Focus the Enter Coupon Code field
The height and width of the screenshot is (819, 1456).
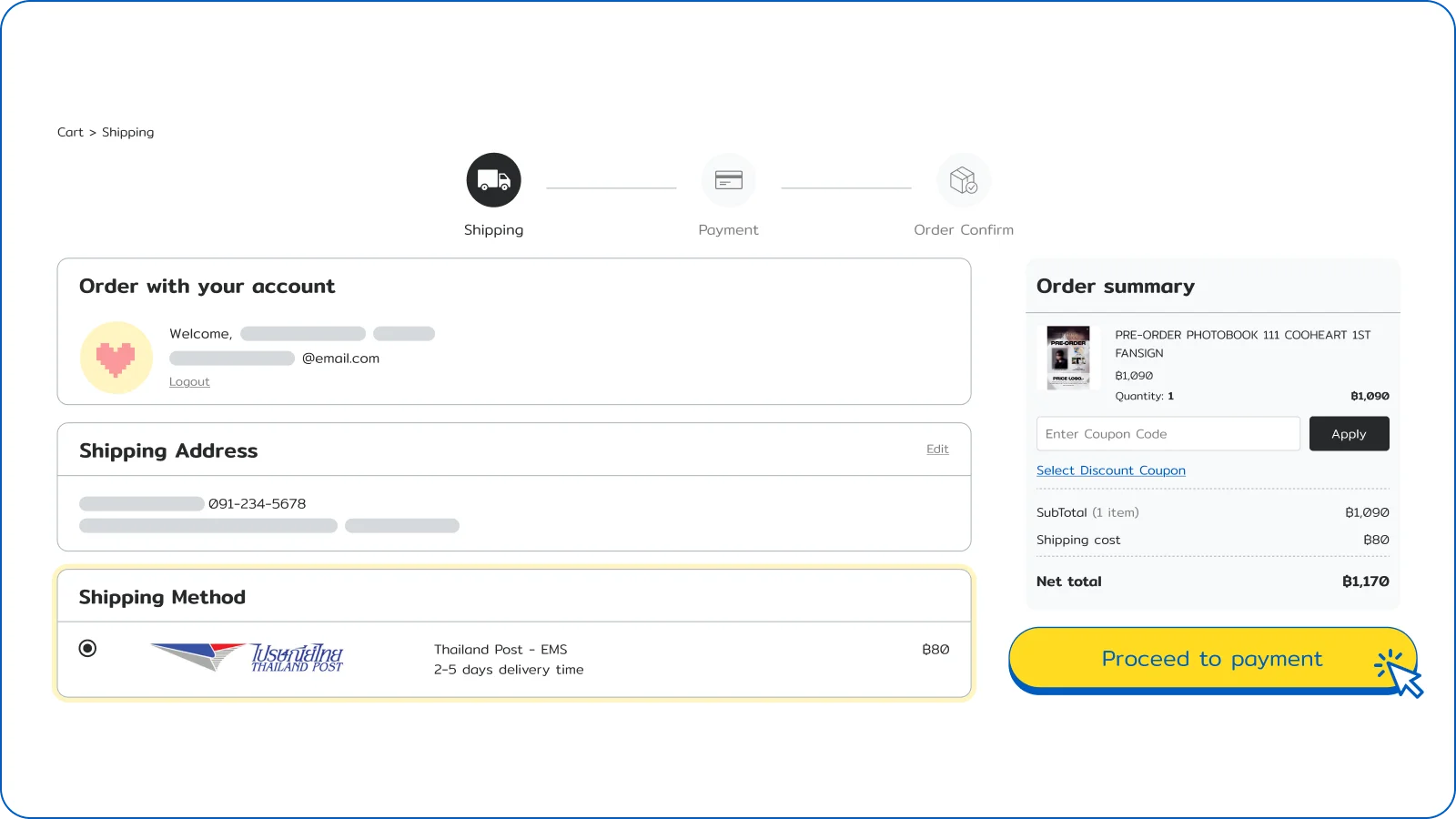click(1168, 434)
